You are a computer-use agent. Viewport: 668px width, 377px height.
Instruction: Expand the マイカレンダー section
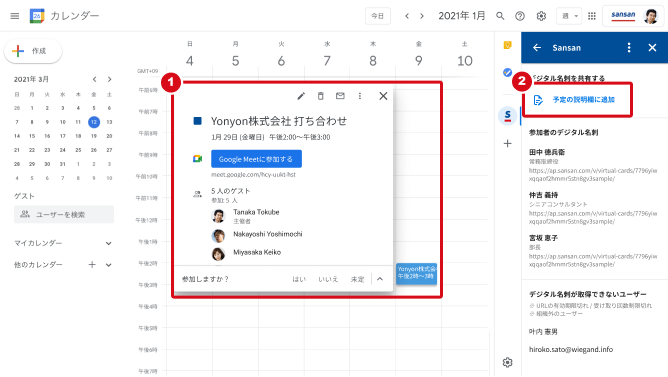point(109,243)
